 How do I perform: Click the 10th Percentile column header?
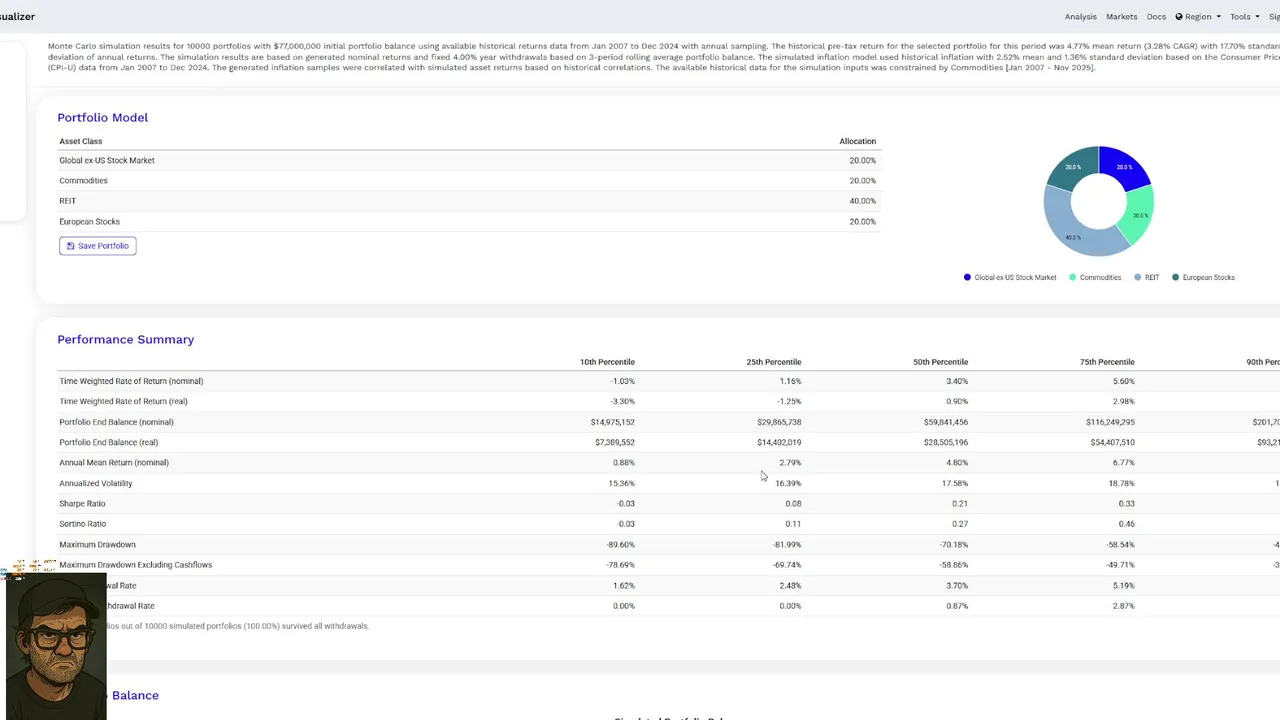tap(607, 362)
